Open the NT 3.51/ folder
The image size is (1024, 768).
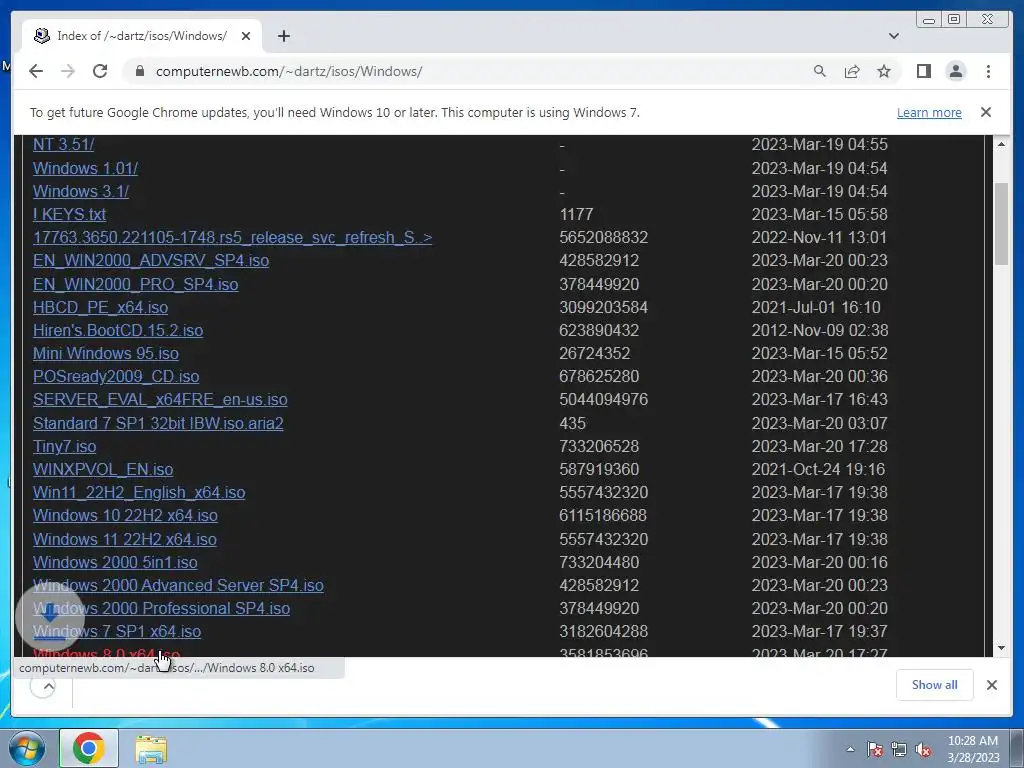63,144
